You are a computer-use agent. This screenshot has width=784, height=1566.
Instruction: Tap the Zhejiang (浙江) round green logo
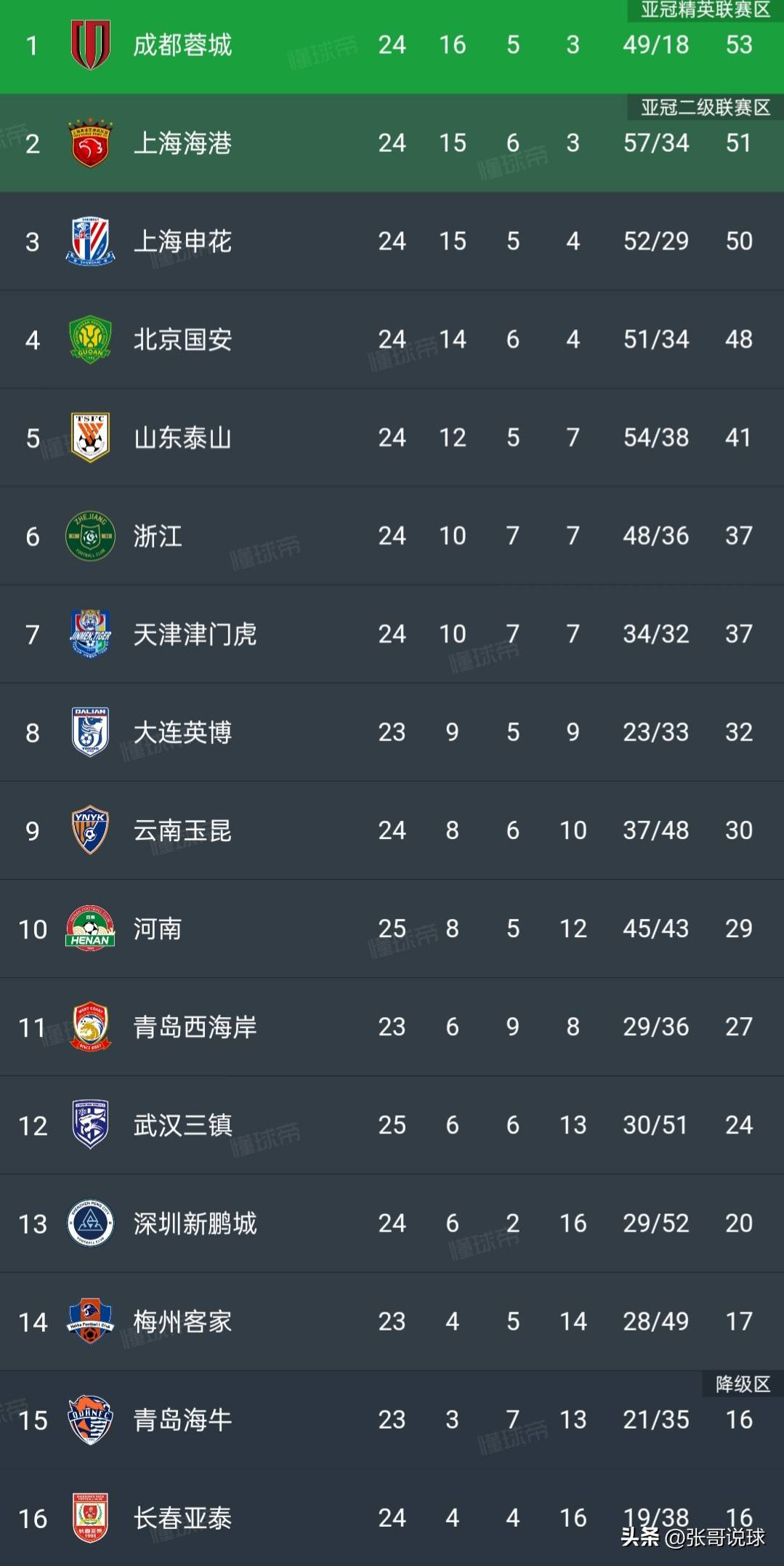pyautogui.click(x=90, y=536)
